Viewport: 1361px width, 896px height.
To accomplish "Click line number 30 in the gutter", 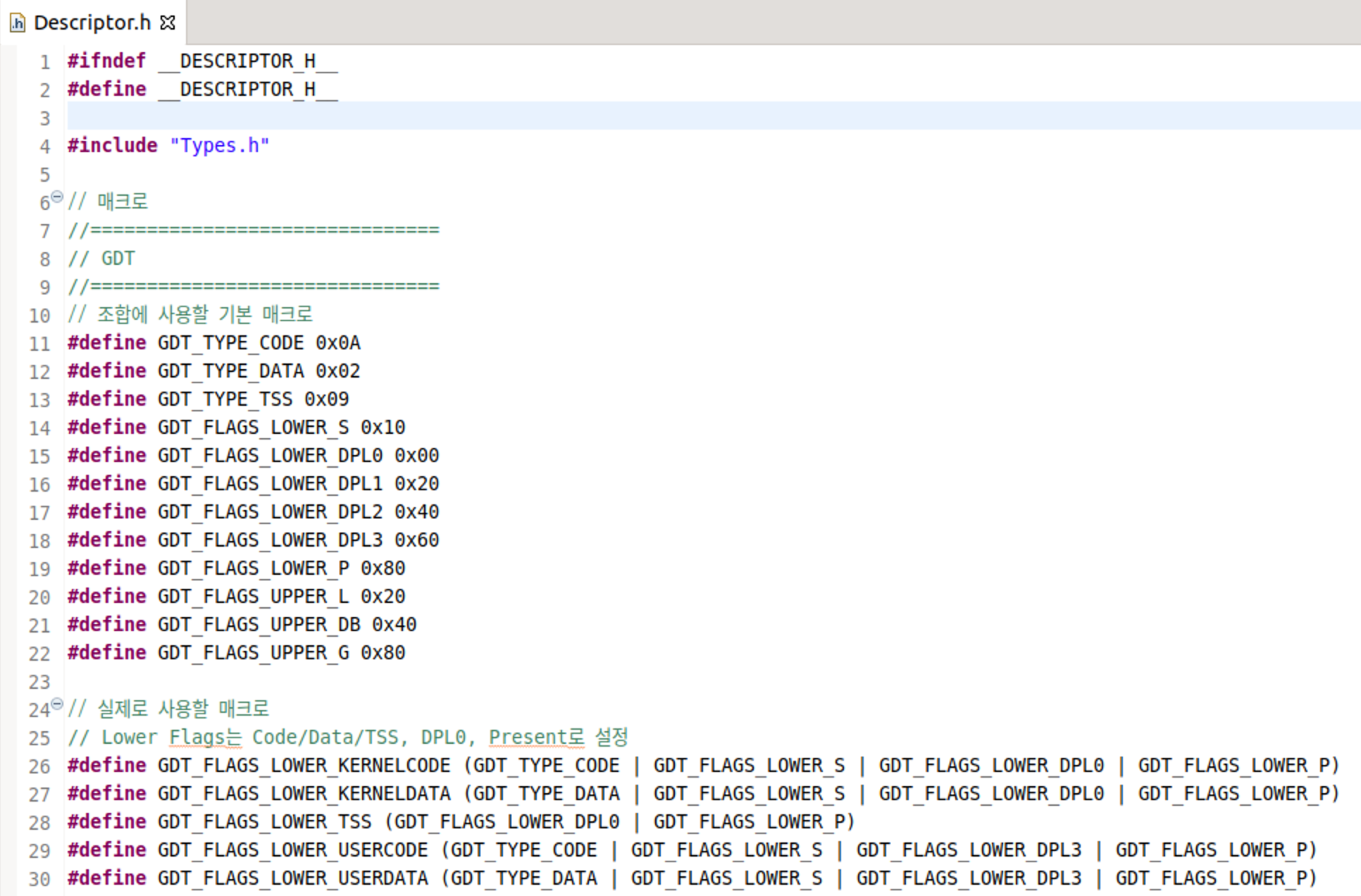I will [x=39, y=879].
